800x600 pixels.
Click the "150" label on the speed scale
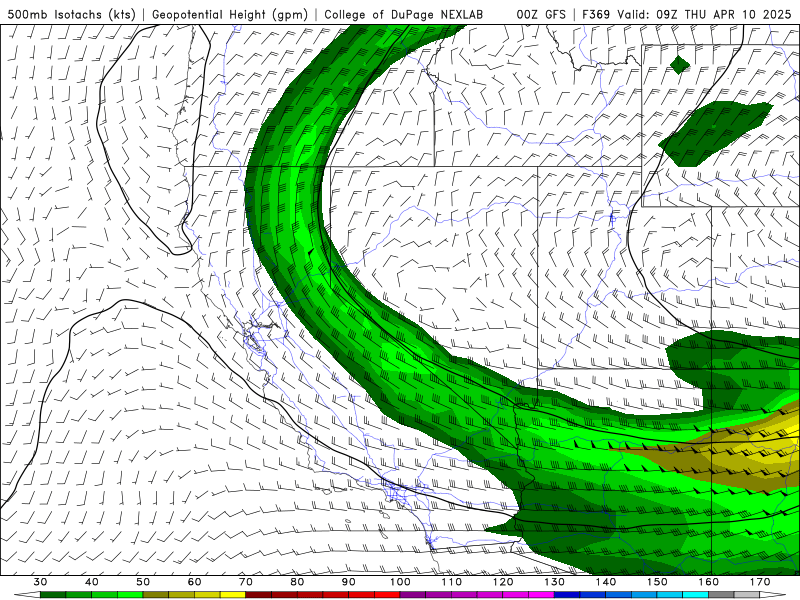tap(657, 582)
